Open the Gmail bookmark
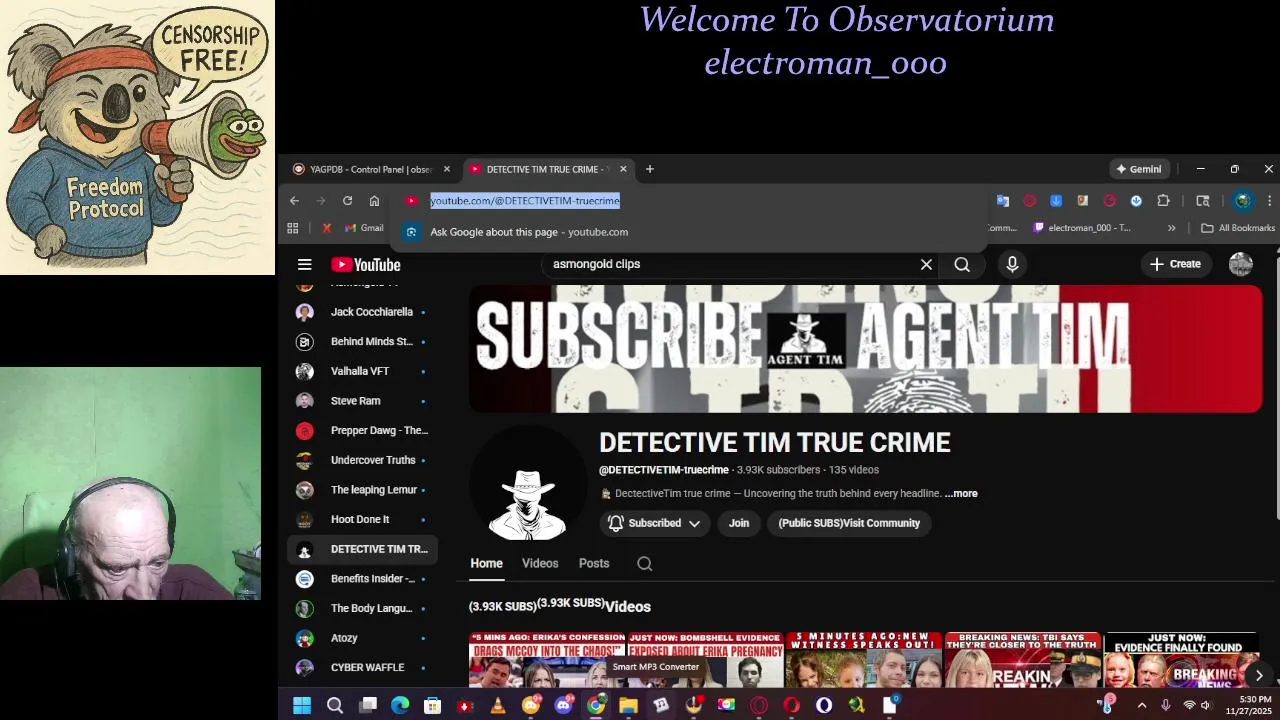This screenshot has height=720, width=1280. [364, 228]
